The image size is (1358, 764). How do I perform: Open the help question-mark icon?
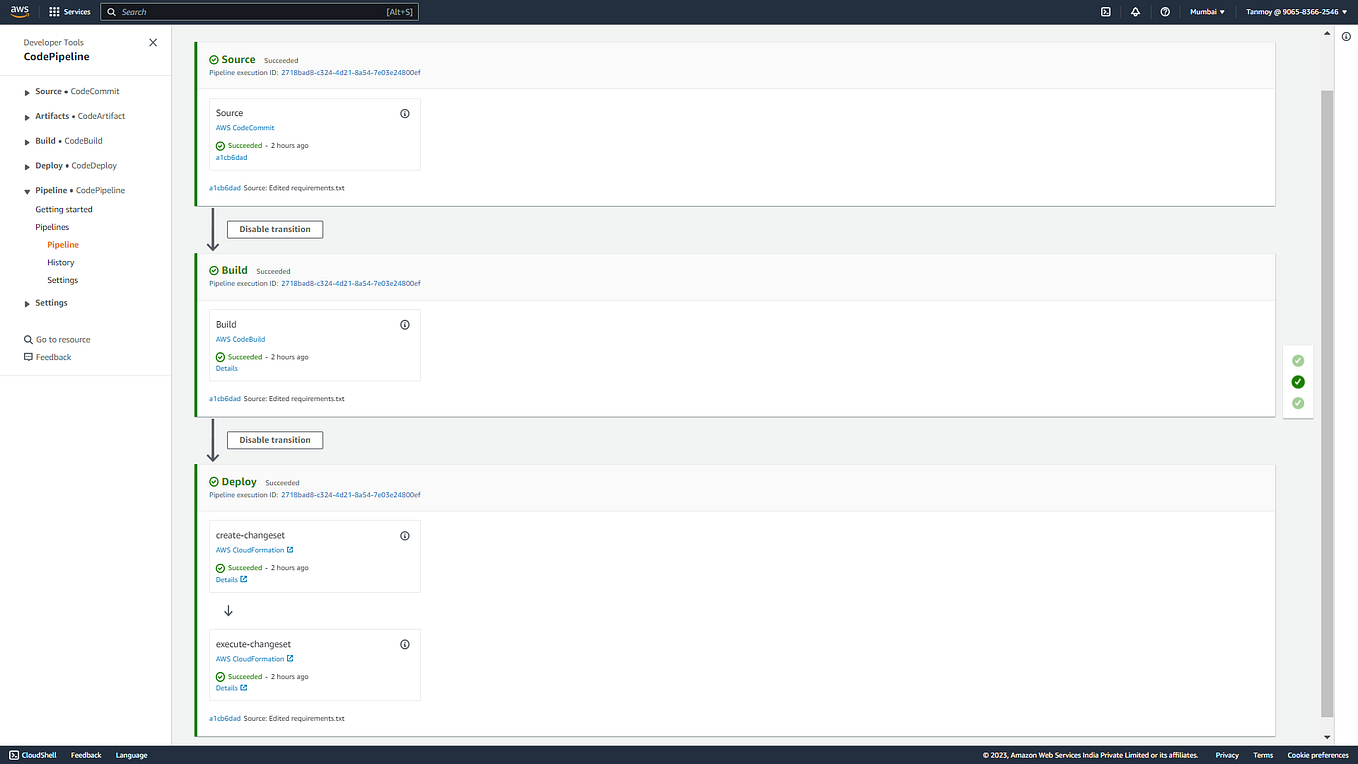pos(1165,12)
